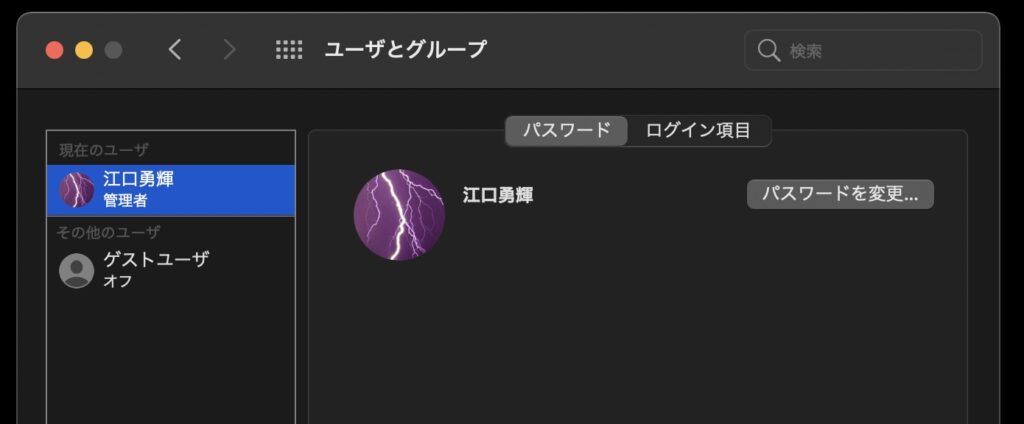Click the gray disabled zoom button
Viewport: 1024px width, 424px height.
point(113,50)
